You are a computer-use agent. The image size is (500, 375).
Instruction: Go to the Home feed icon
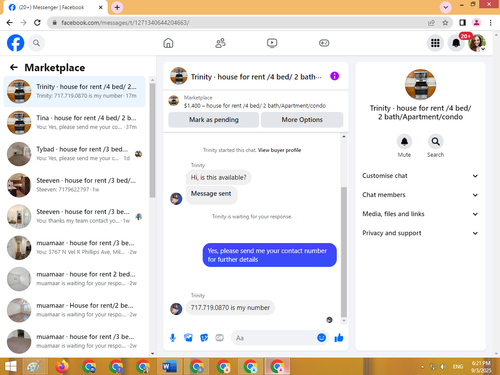(x=168, y=43)
